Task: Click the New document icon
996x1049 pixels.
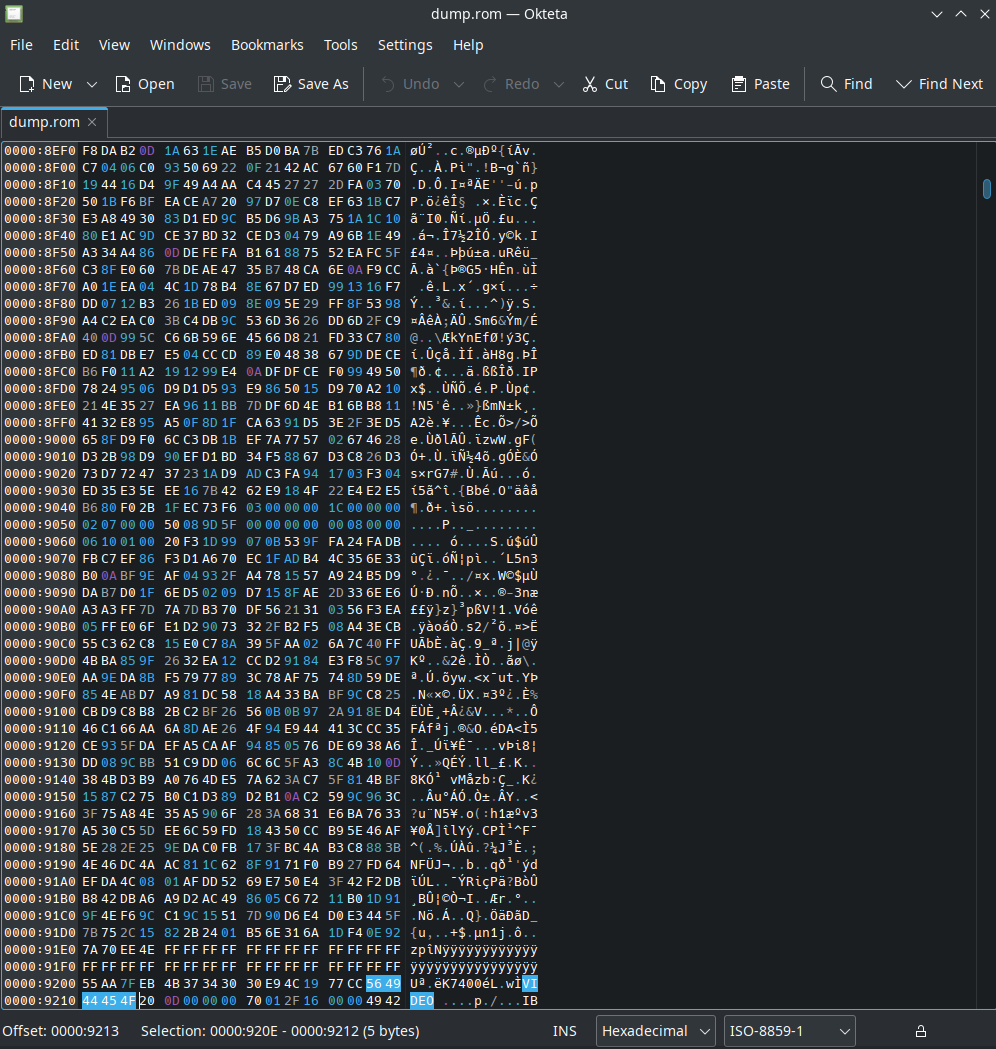Action: pos(27,84)
